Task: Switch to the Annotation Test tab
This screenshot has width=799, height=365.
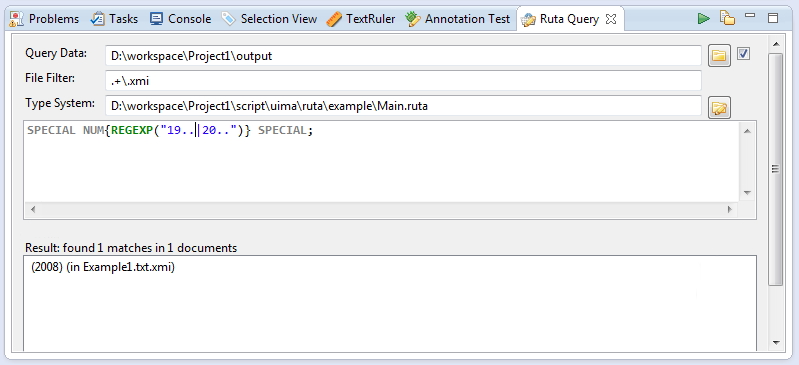Action: [458, 19]
